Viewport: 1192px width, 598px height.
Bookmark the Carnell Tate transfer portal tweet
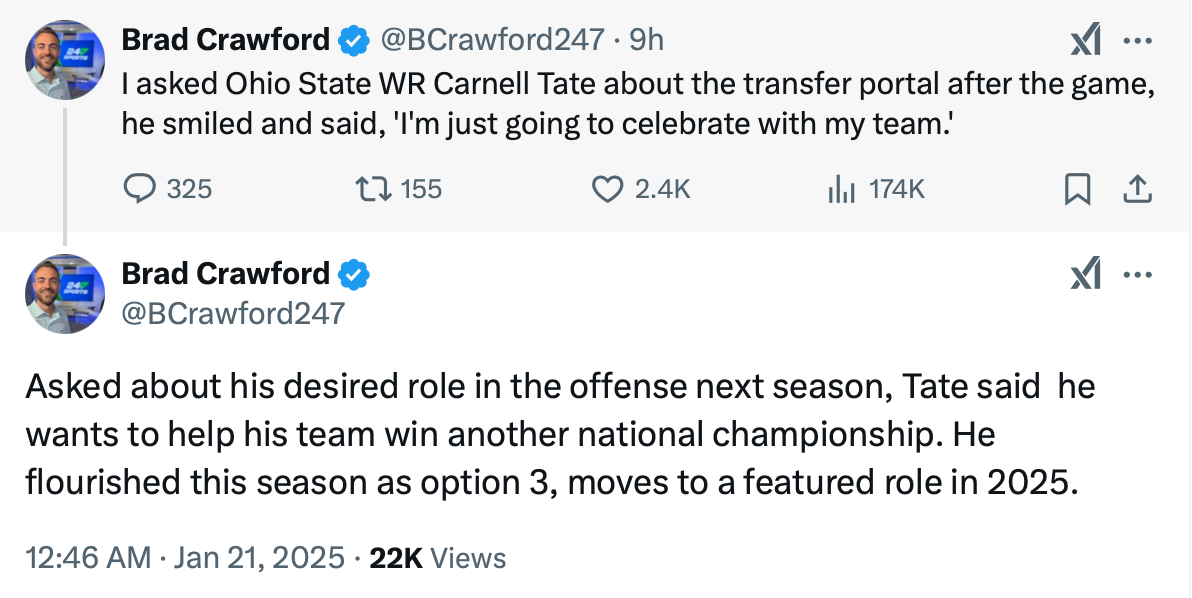point(1077,188)
